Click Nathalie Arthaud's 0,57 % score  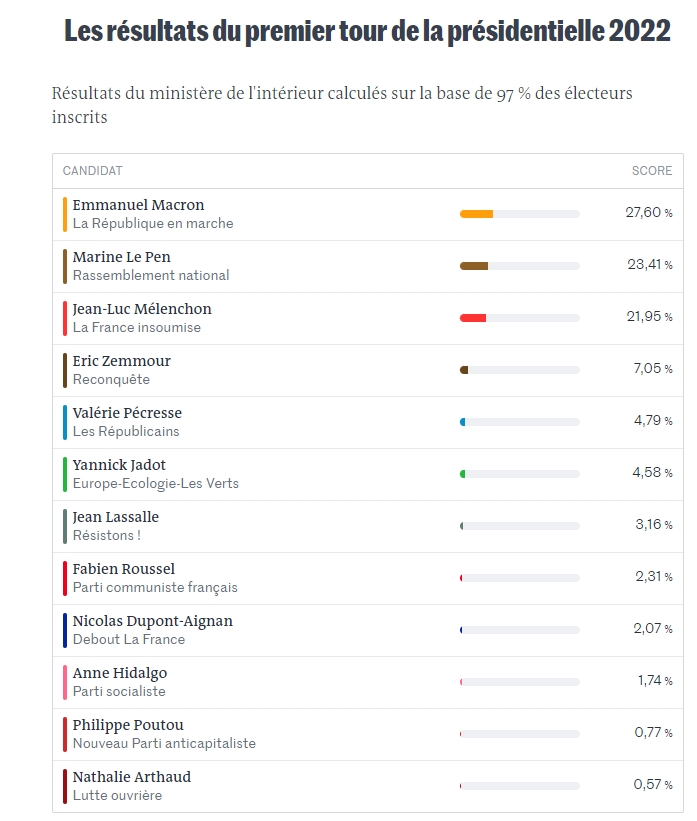point(653,785)
